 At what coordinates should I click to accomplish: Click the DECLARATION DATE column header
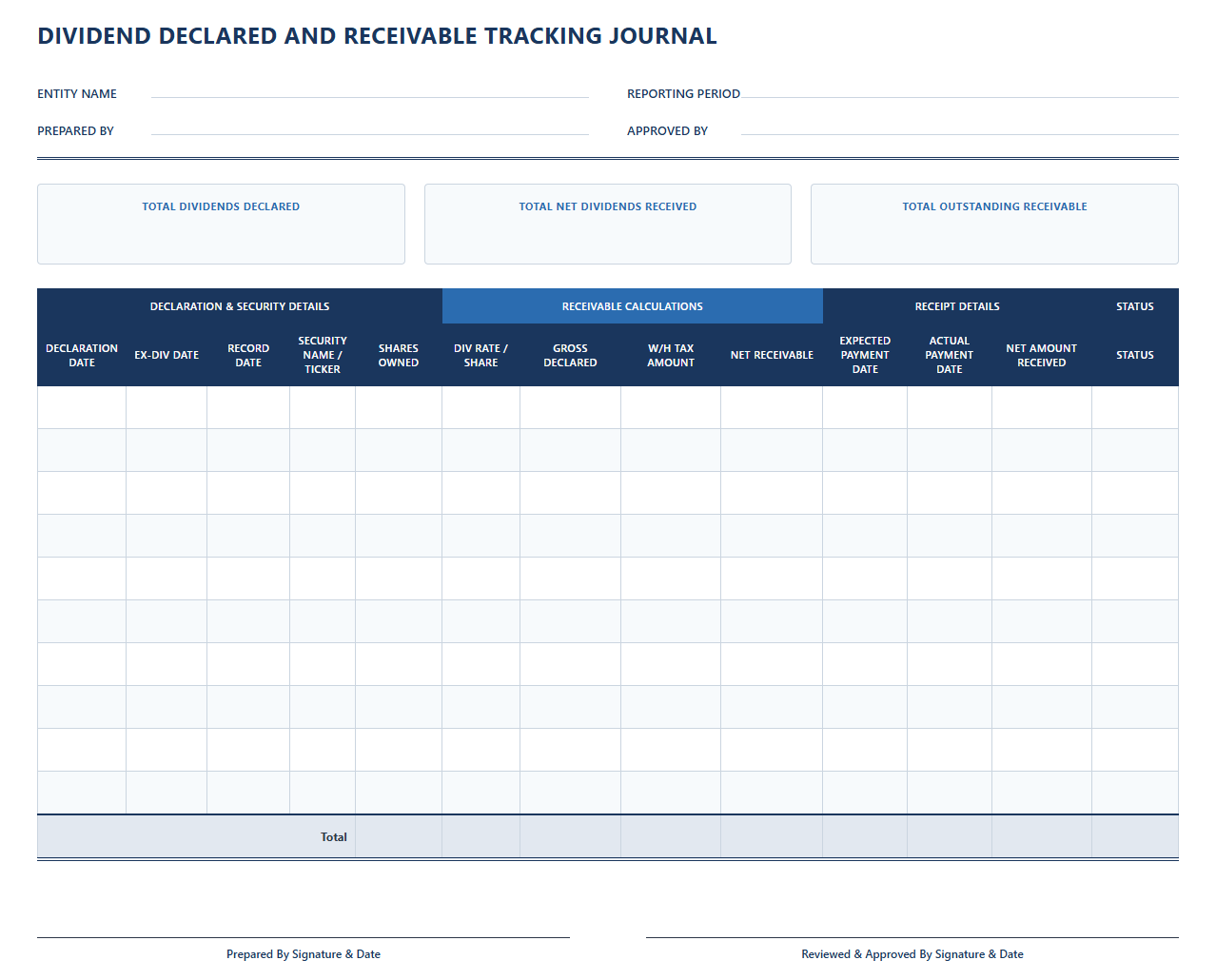tap(82, 355)
